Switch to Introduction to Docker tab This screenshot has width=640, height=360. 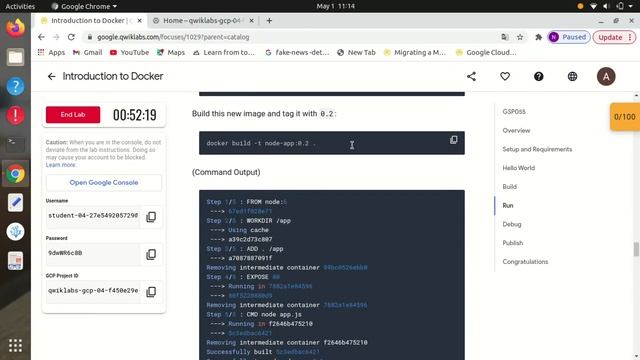pyautogui.click(x=91, y=20)
